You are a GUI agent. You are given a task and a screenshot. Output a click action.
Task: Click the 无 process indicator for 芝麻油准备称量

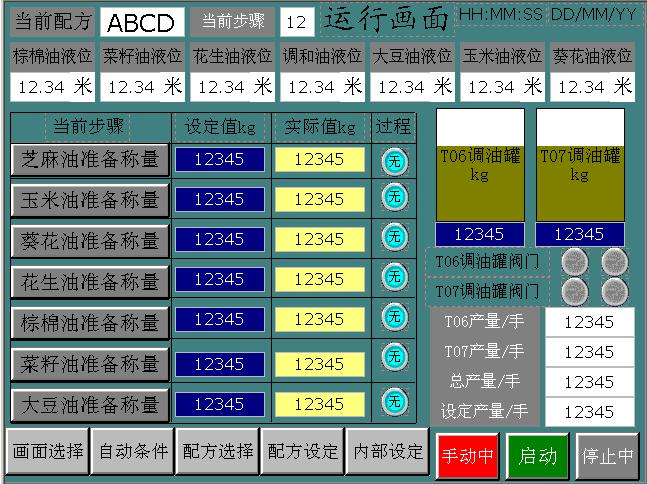click(x=394, y=161)
